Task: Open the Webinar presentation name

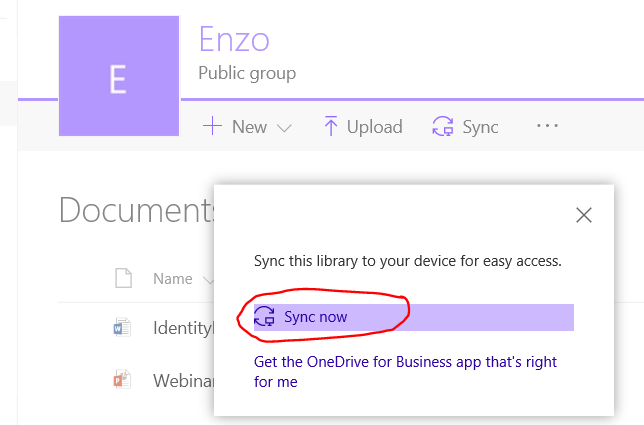Action: 183,380
